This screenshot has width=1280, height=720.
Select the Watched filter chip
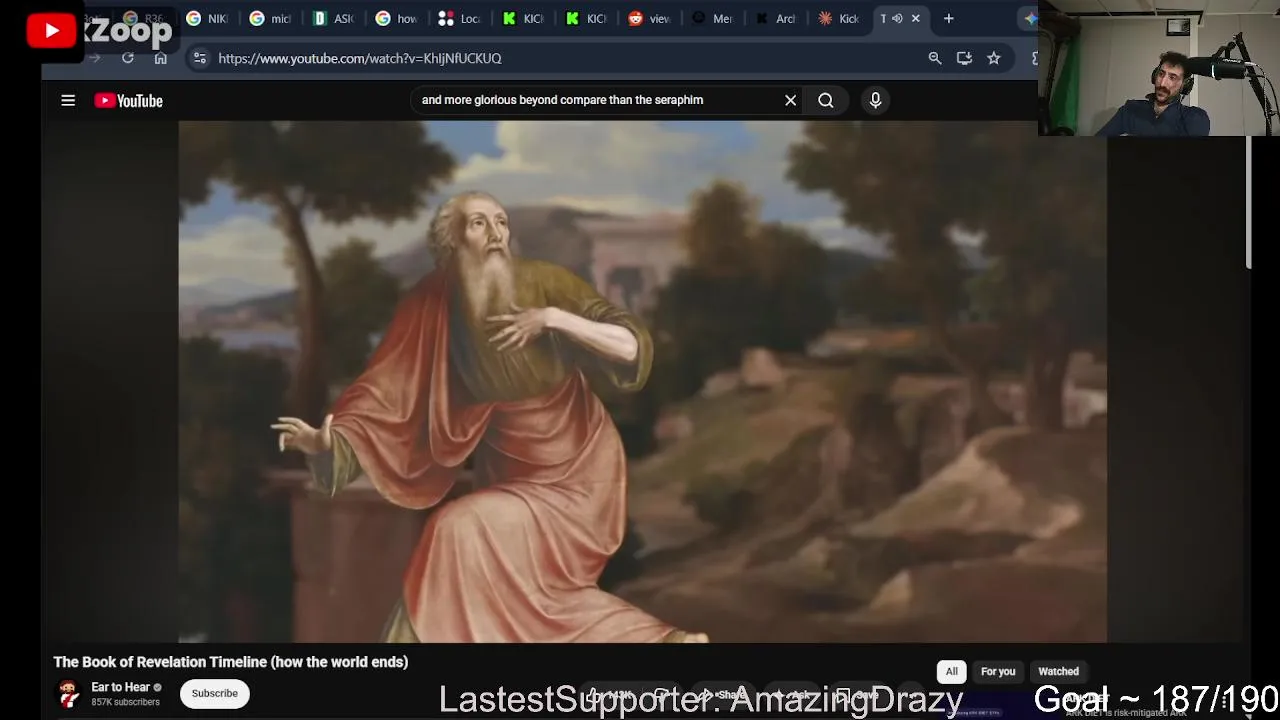pyautogui.click(x=1058, y=672)
